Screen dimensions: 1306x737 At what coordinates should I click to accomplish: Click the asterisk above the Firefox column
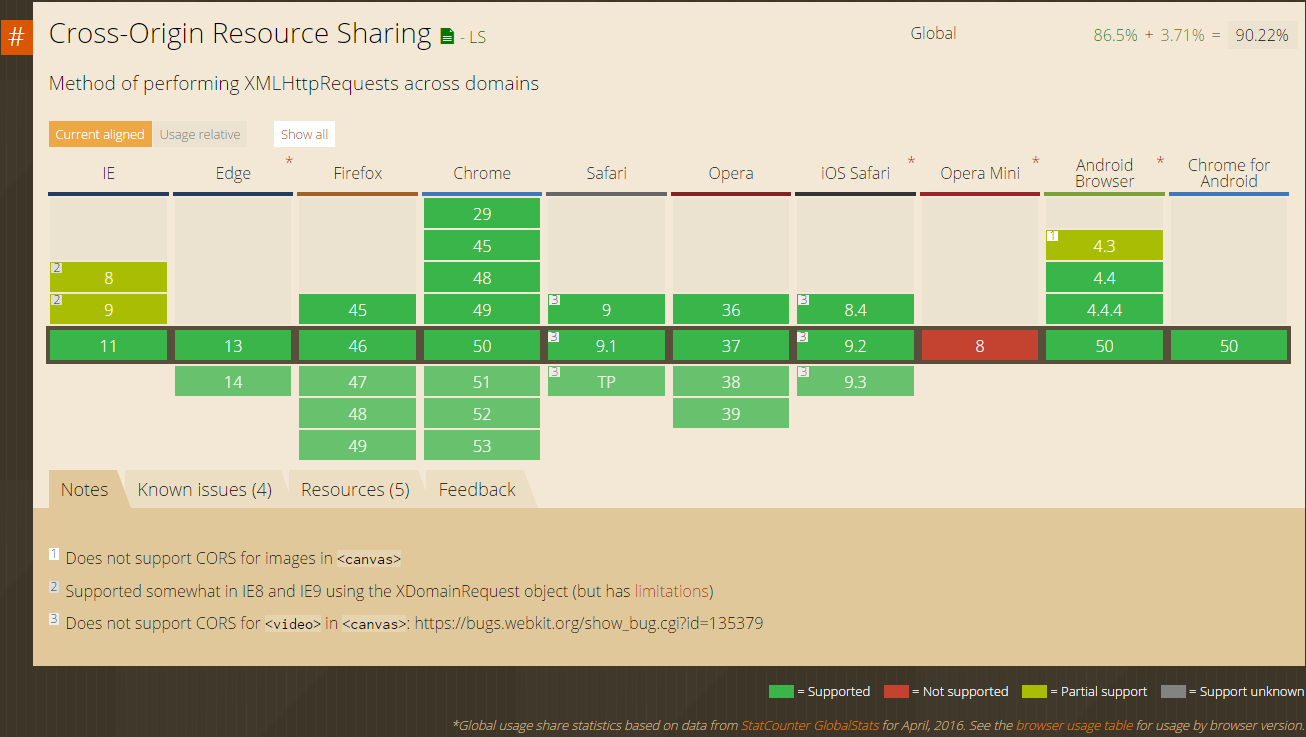pos(288,160)
